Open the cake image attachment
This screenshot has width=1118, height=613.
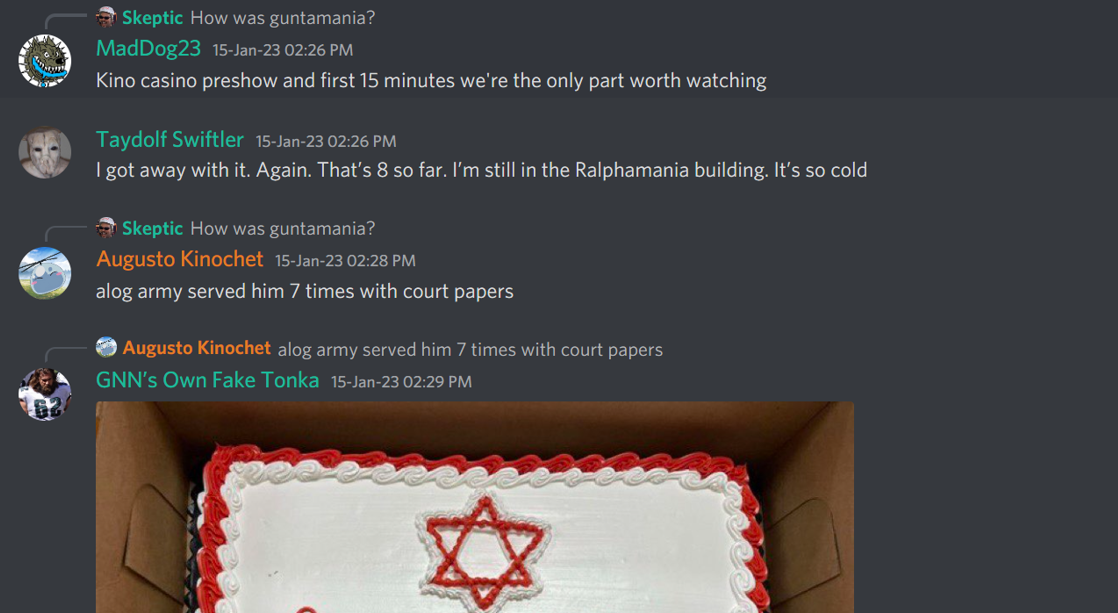click(475, 507)
